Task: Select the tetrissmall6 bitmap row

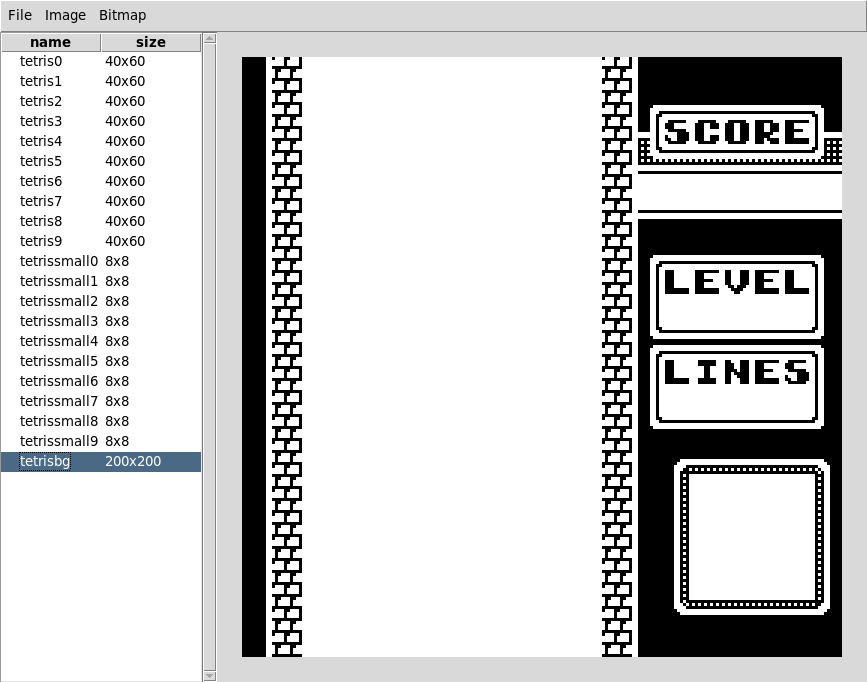Action: [101, 381]
